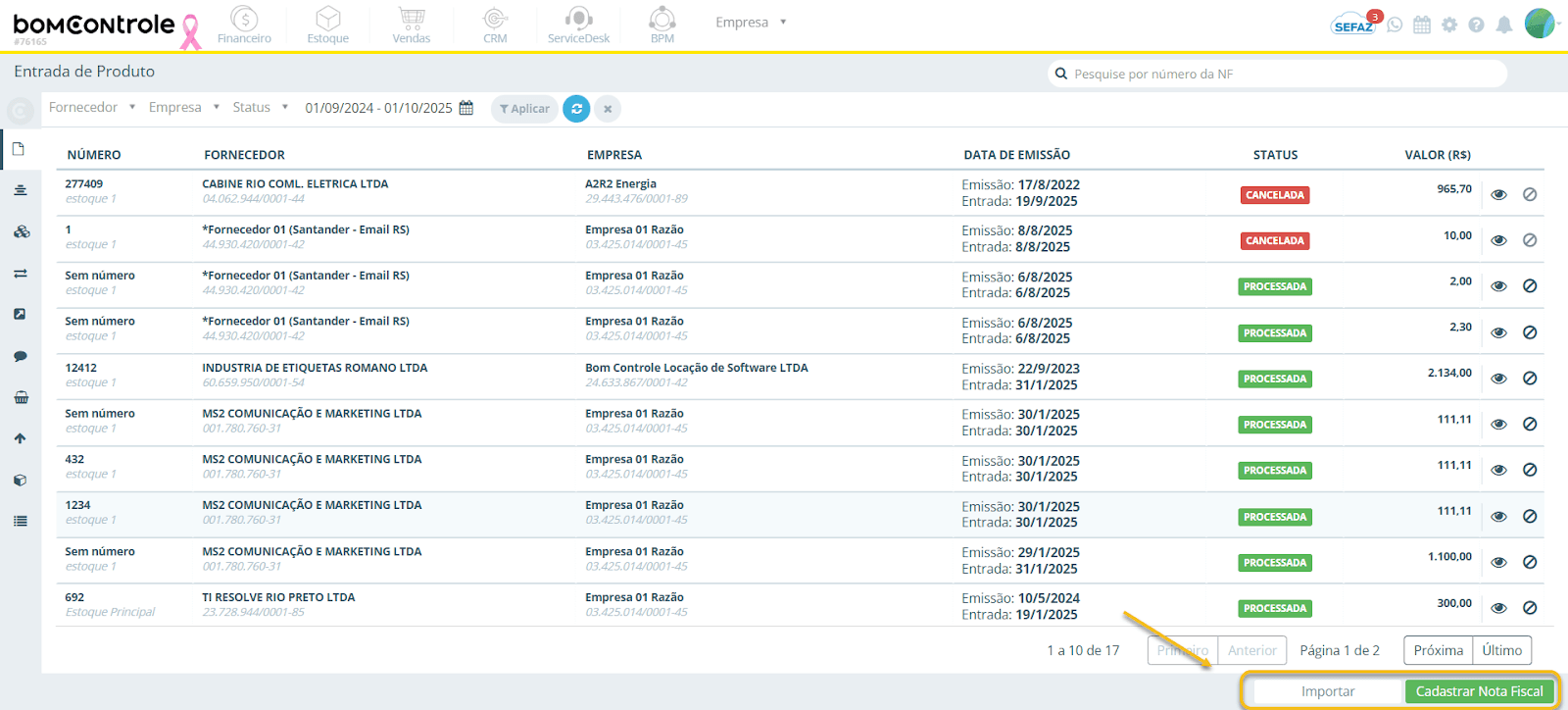Viewport: 1568px width, 710px height.
Task: Clear filters with the X button
Action: pyautogui.click(x=608, y=109)
